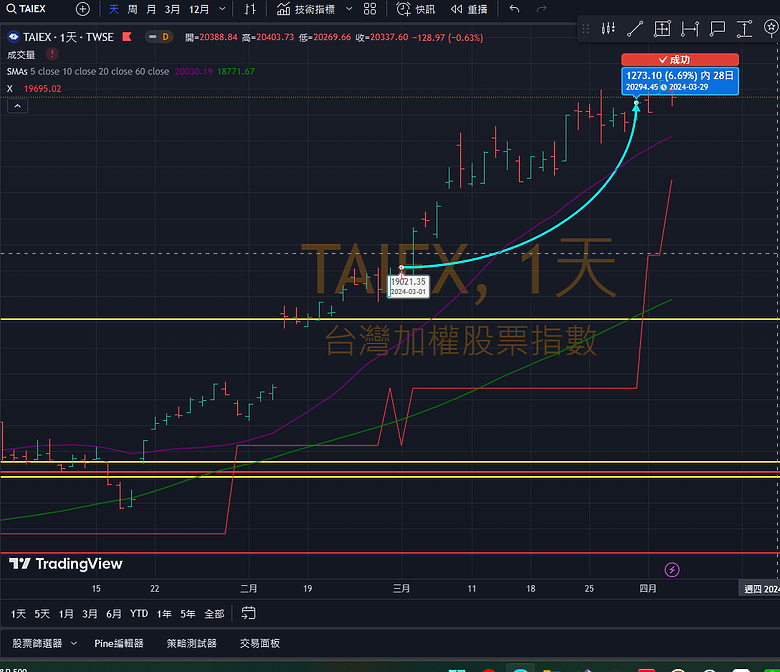Click the 19021.35 price label on chart

tap(408, 286)
